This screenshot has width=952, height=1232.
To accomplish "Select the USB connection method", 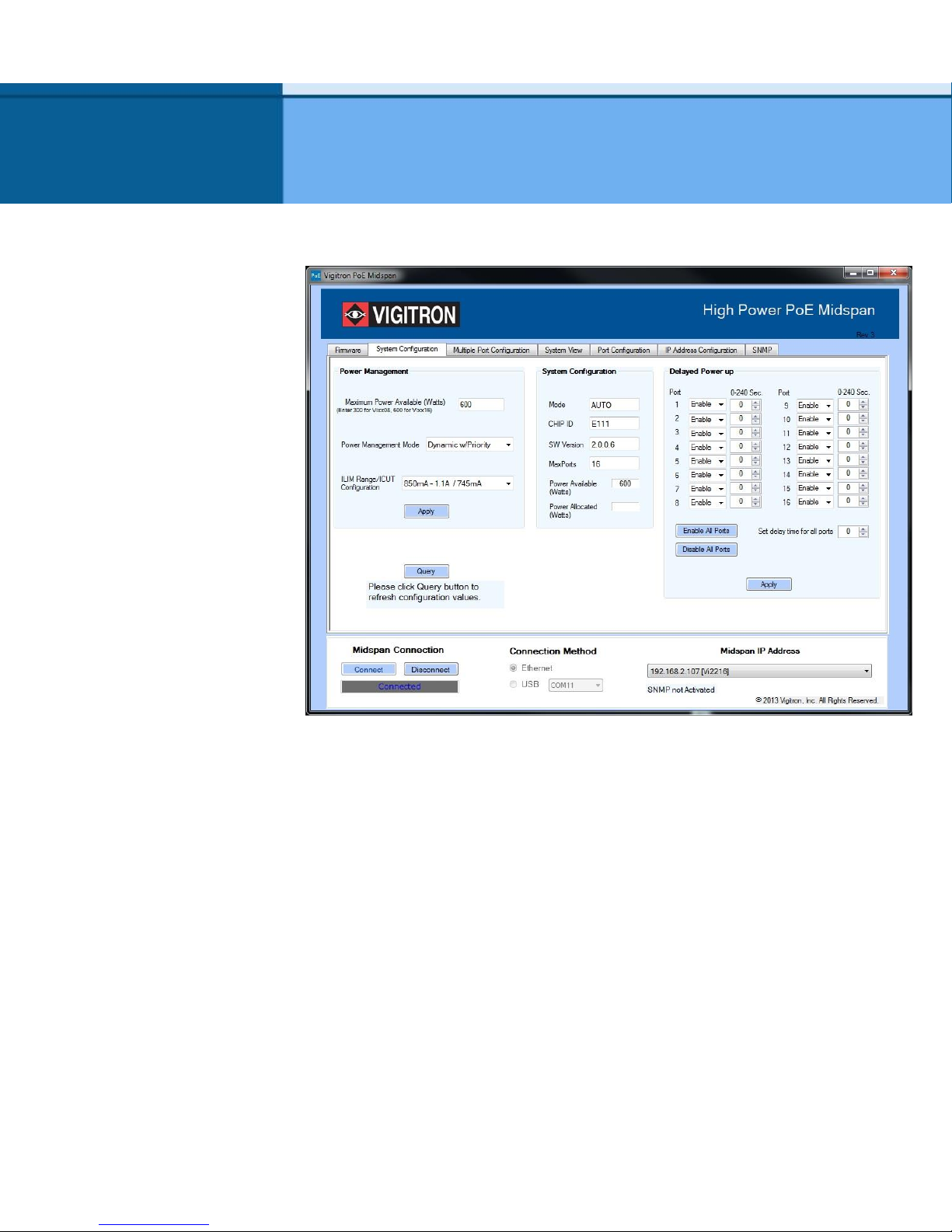I will coord(513,685).
